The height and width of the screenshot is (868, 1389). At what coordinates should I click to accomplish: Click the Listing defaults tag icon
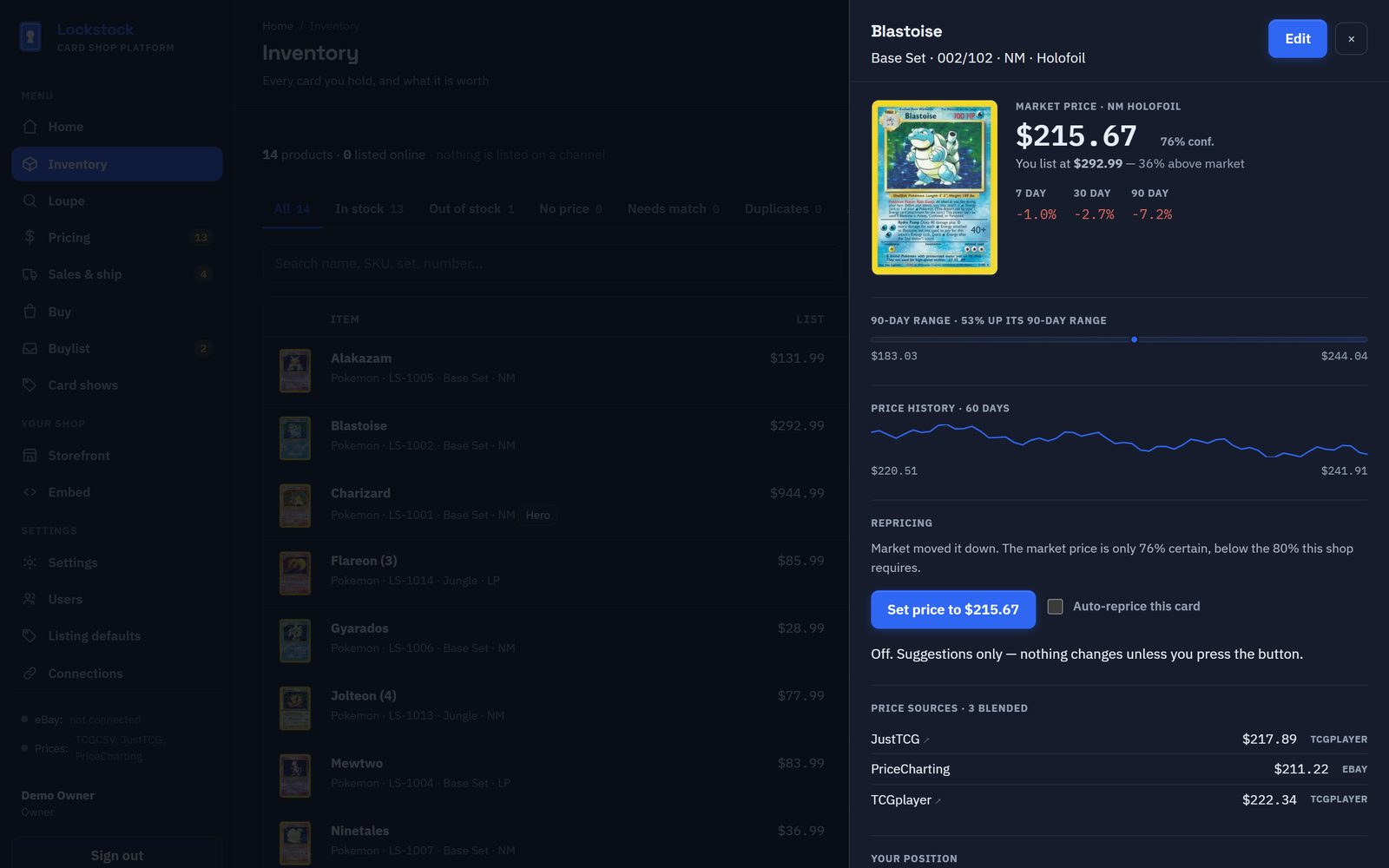pos(30,636)
